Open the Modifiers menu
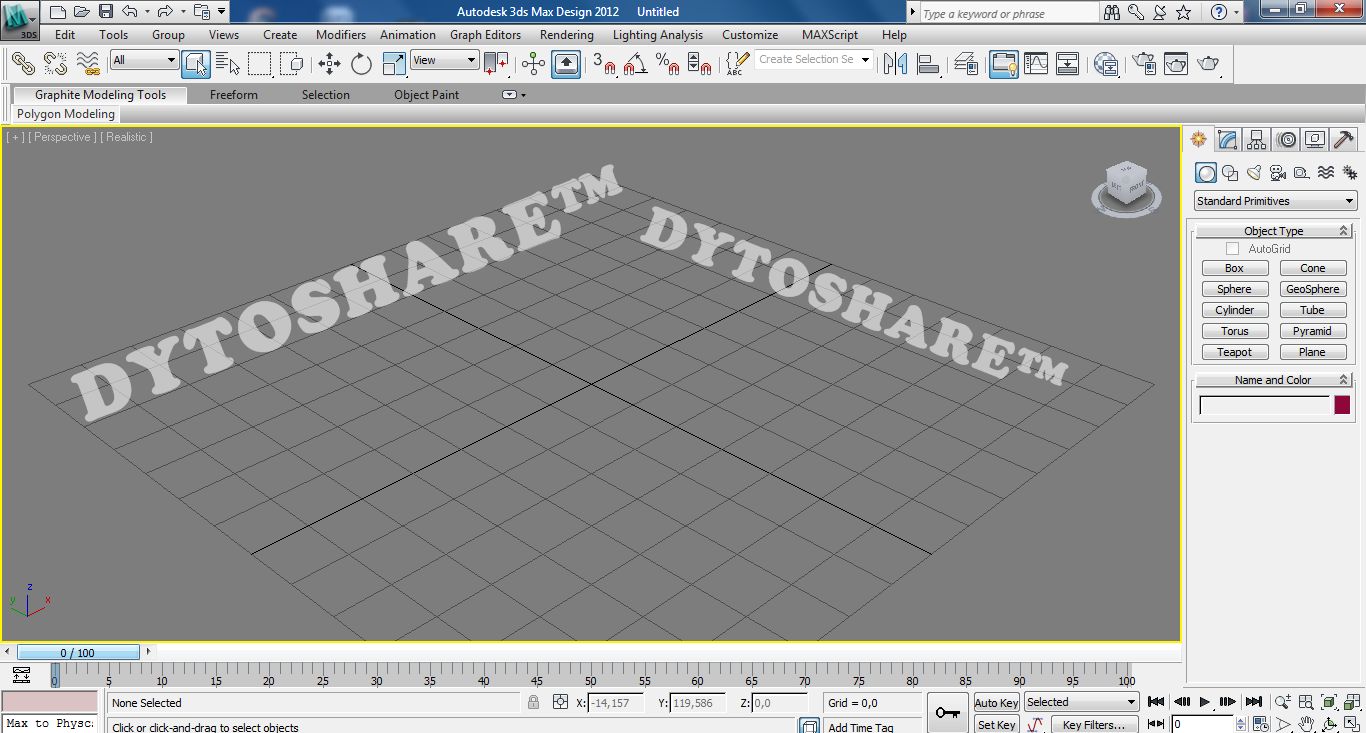This screenshot has height=733, width=1366. 341,34
